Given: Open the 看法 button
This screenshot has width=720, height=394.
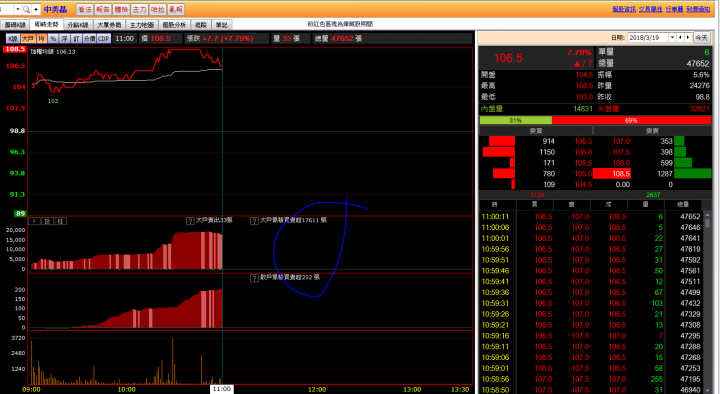Looking at the screenshot, I should coord(84,9).
